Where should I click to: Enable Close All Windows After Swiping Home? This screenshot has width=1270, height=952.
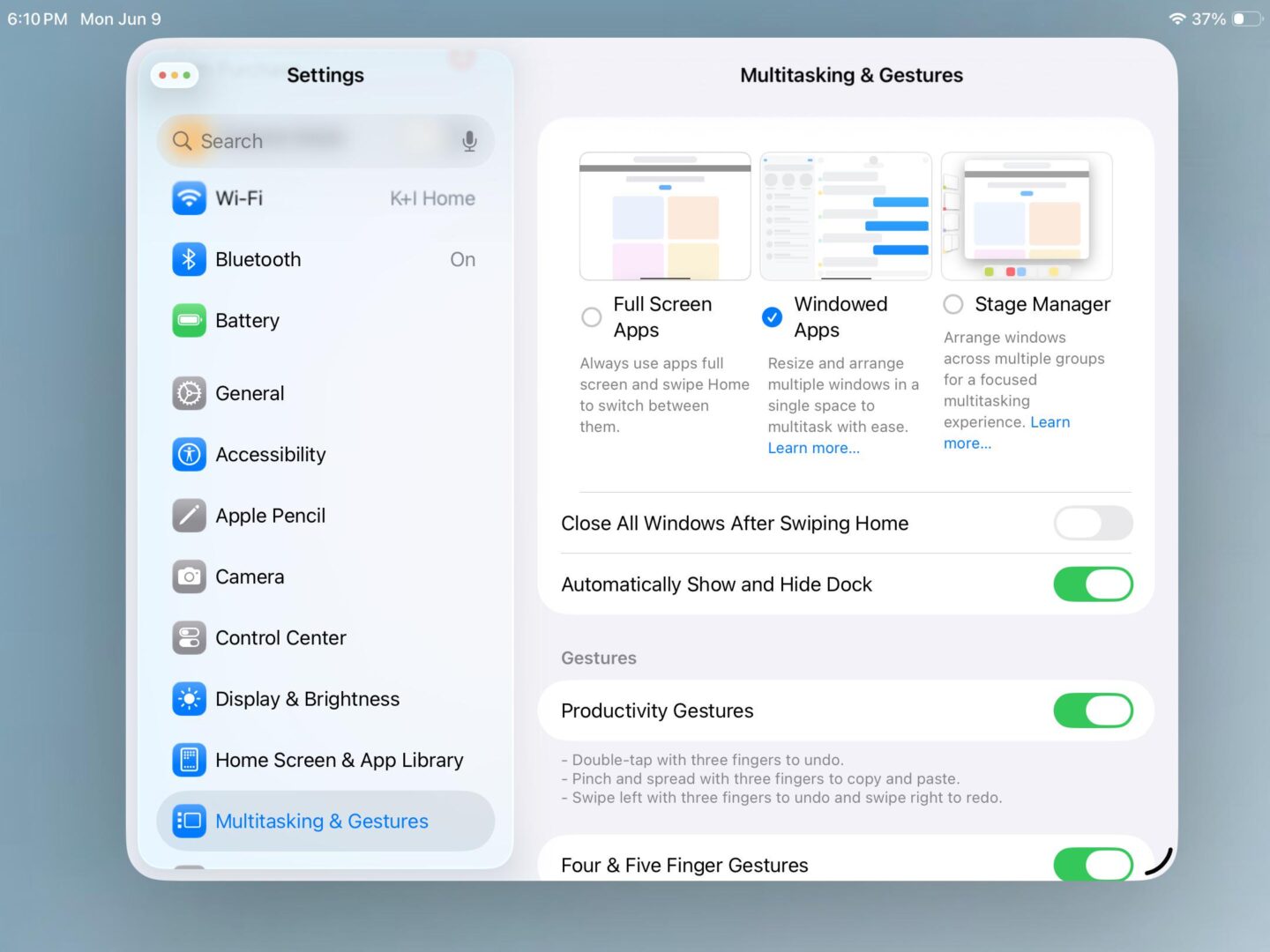1092,524
